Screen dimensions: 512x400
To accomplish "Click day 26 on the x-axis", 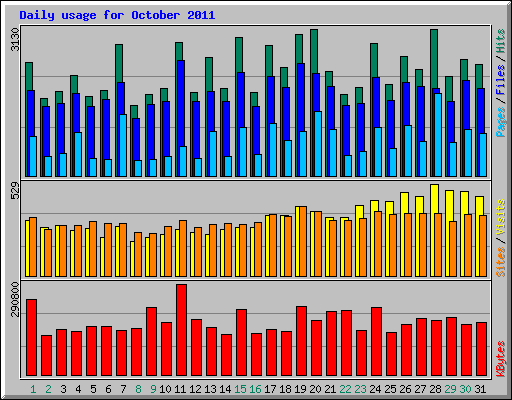I will (405, 389).
